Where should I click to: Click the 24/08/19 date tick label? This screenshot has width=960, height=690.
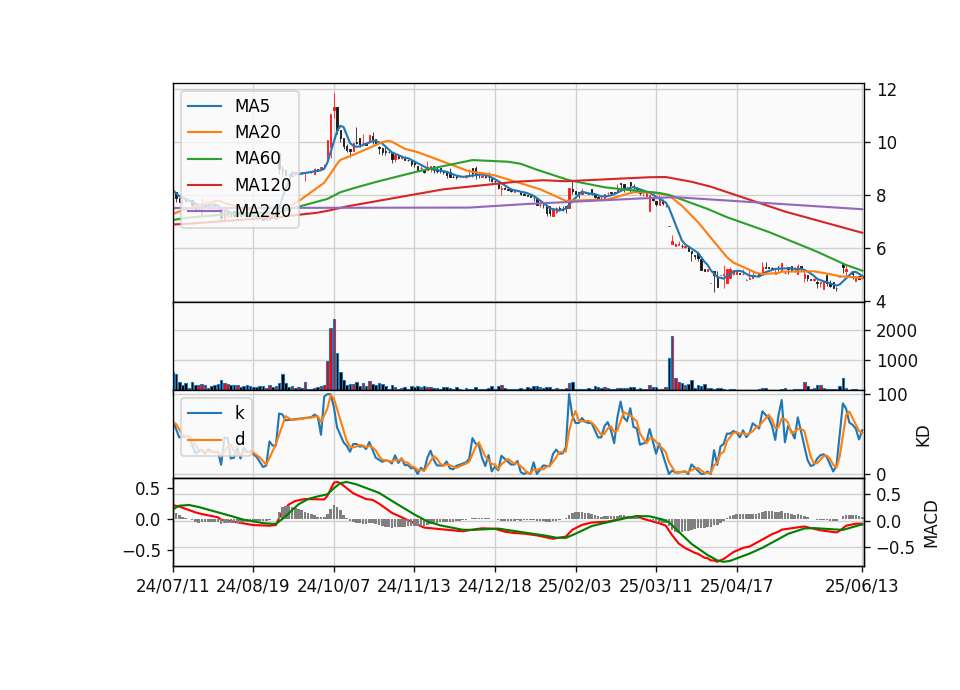(253, 586)
